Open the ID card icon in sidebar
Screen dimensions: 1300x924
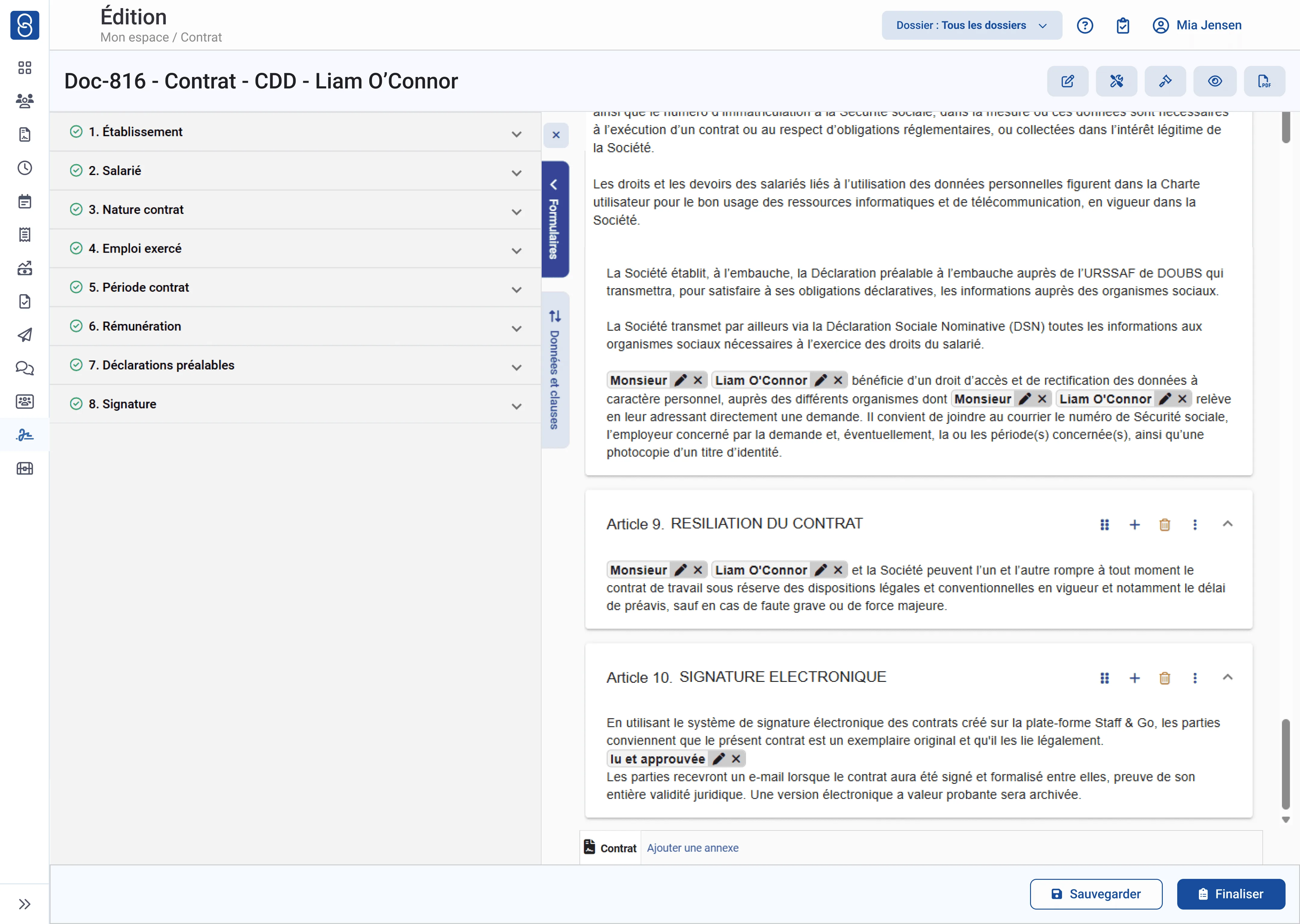[24, 402]
